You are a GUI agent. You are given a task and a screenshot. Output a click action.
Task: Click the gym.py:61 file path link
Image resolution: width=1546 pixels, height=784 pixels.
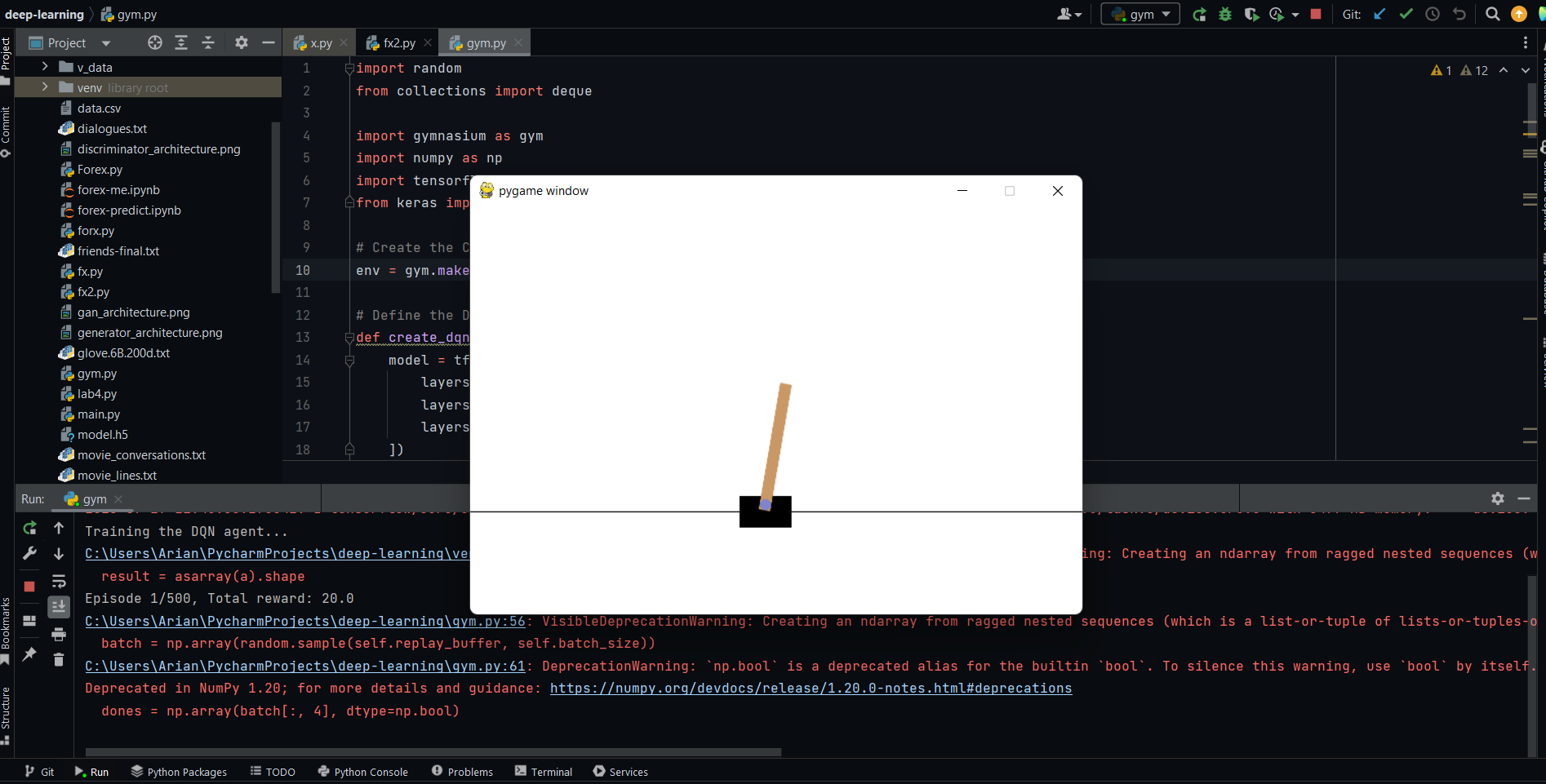click(x=304, y=667)
